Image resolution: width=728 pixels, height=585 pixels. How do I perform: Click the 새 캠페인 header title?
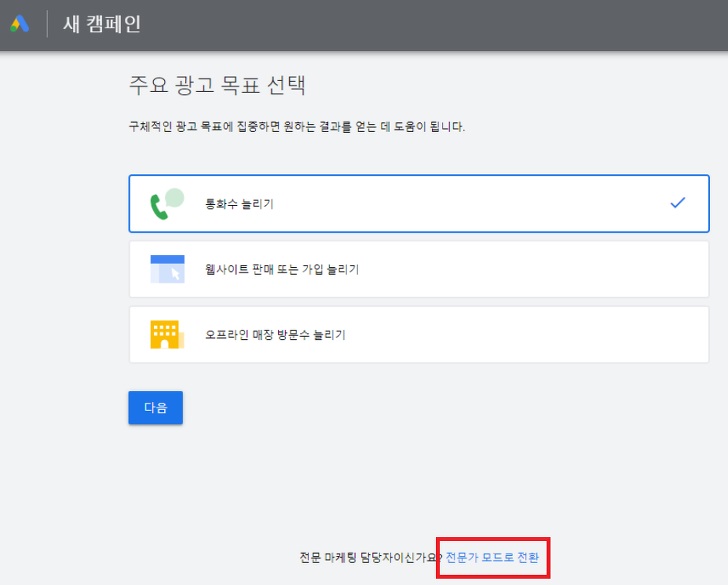[x=102, y=24]
